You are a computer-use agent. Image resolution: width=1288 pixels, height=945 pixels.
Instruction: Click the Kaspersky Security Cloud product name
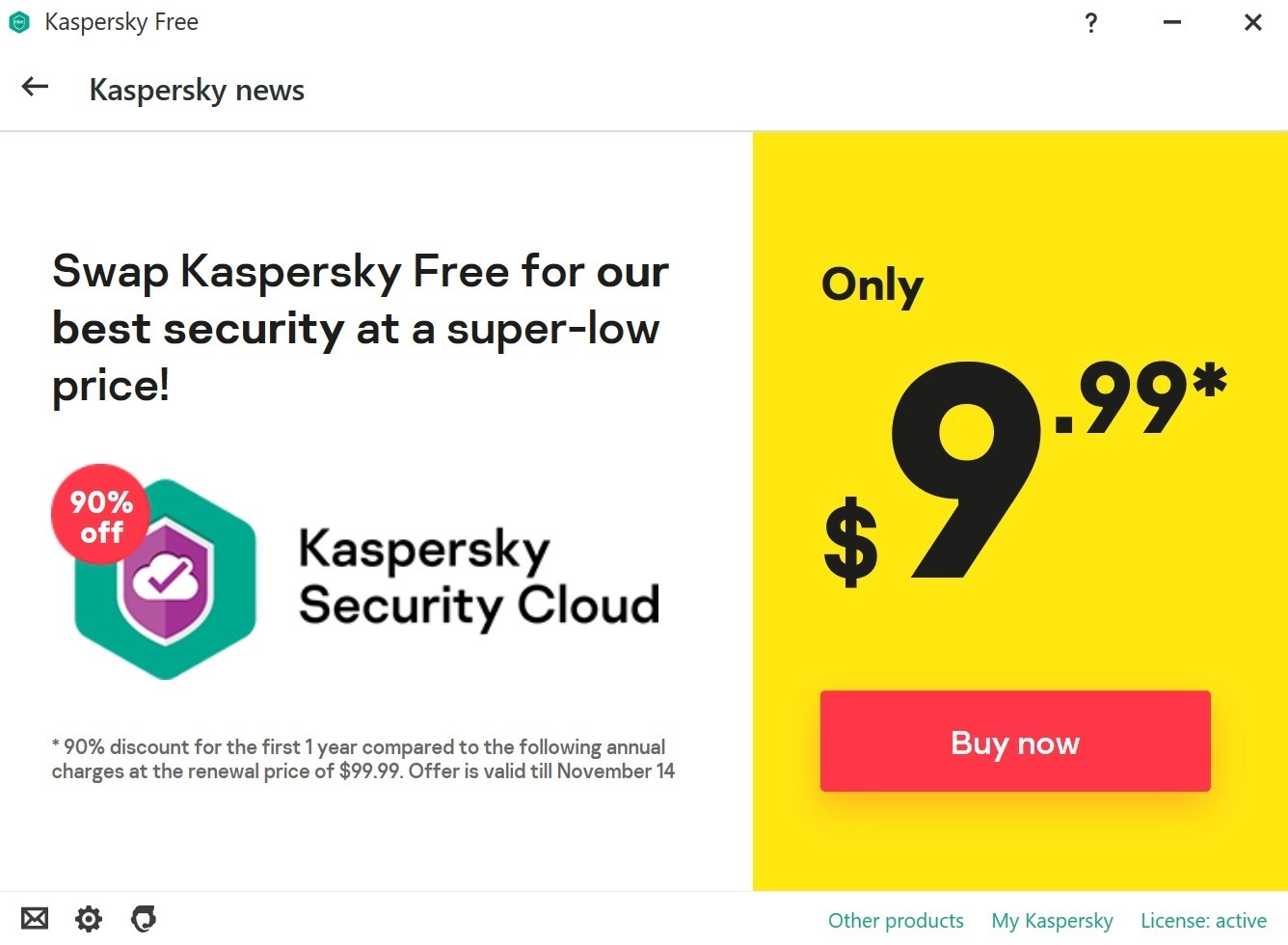tap(478, 578)
